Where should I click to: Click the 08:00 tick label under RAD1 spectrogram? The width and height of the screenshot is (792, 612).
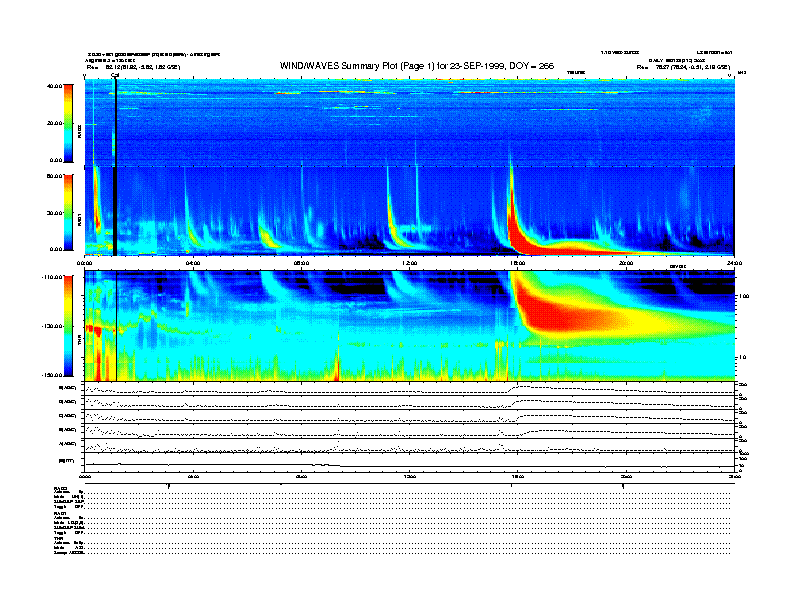pos(301,263)
